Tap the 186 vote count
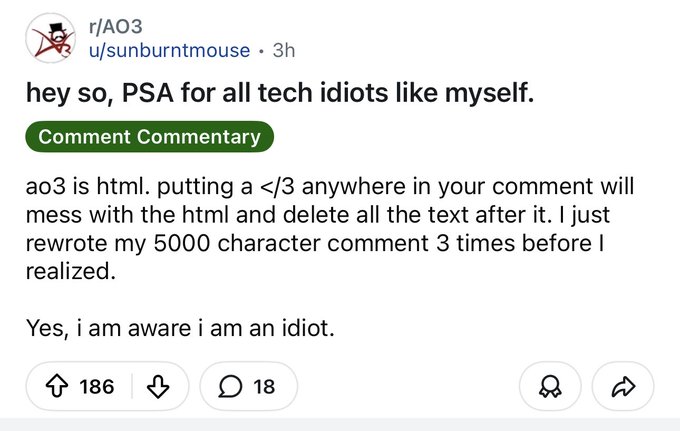Image resolution: width=680 pixels, height=431 pixels. coord(96,385)
